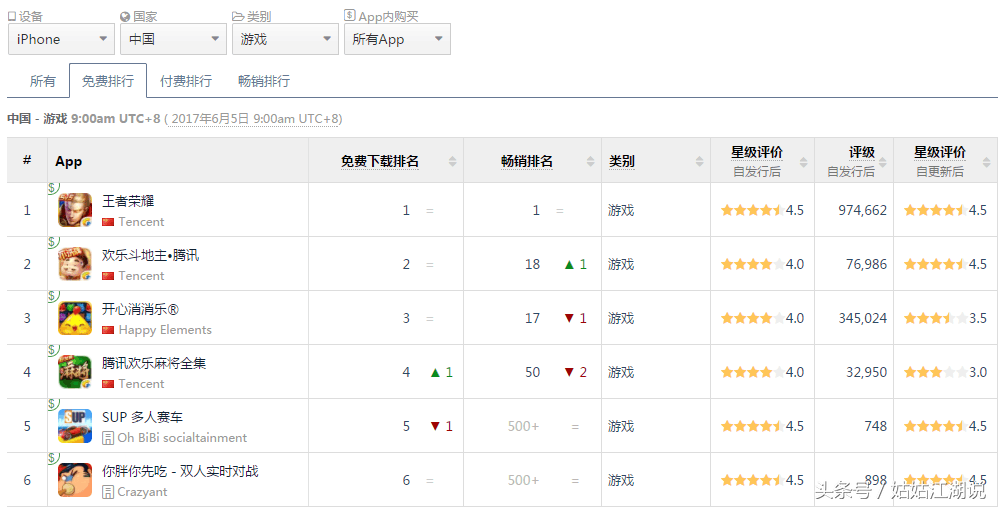Viewport: 998px width, 507px height.
Task: Click grossing rank 18 for 欢乐斗地主
Action: pyautogui.click(x=533, y=264)
